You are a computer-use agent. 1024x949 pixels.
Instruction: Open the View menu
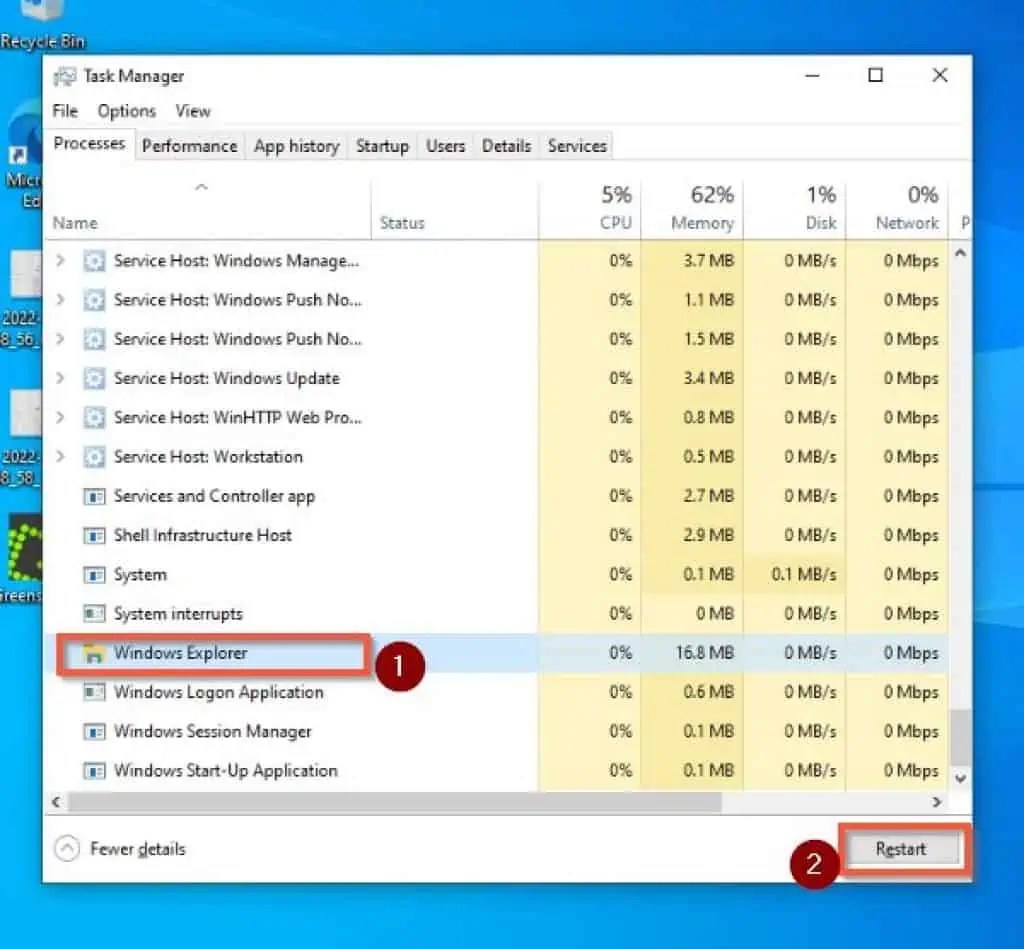pyautogui.click(x=192, y=111)
